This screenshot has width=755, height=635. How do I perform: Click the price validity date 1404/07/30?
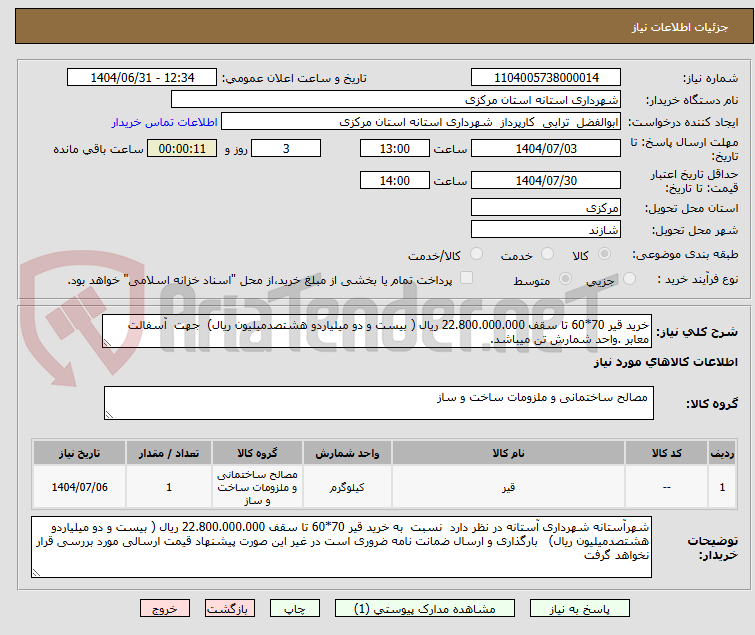[x=546, y=181]
